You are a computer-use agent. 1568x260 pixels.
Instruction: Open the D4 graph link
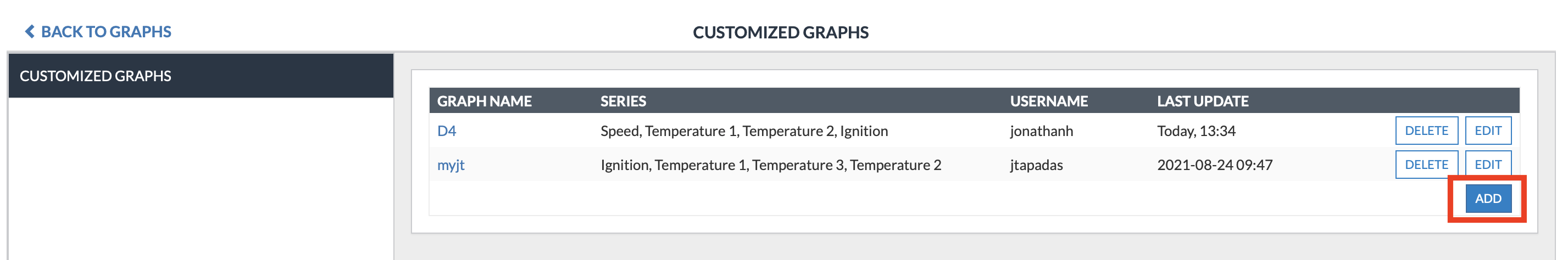click(446, 131)
